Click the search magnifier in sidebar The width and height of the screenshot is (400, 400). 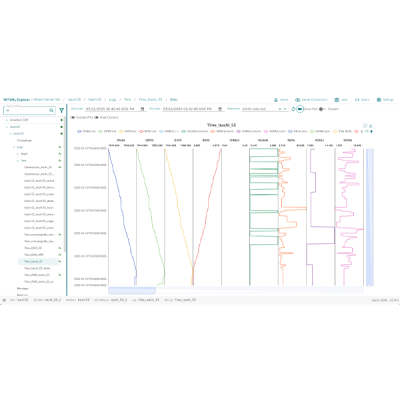click(x=51, y=110)
